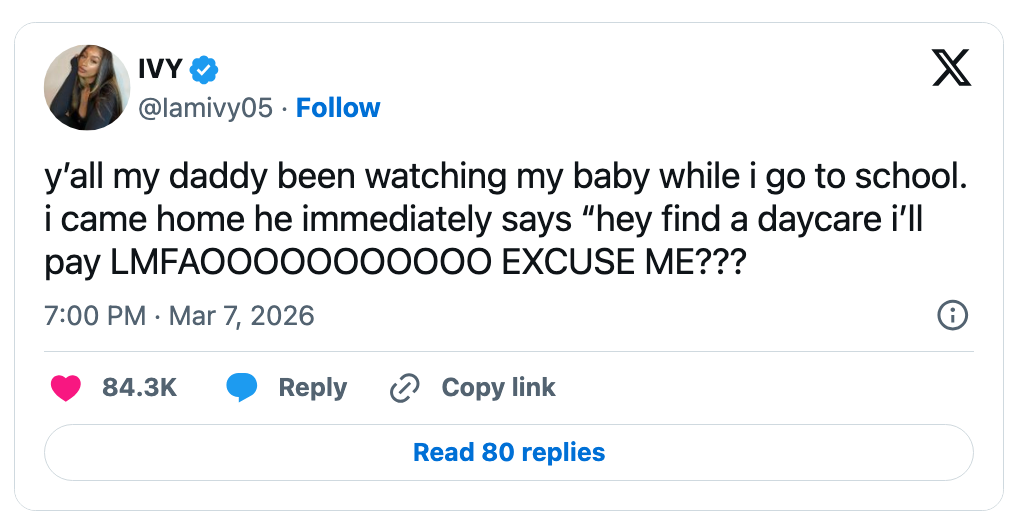This screenshot has width=1022, height=532.
Task: Open the @lamivy05 handle link
Action: [204, 108]
